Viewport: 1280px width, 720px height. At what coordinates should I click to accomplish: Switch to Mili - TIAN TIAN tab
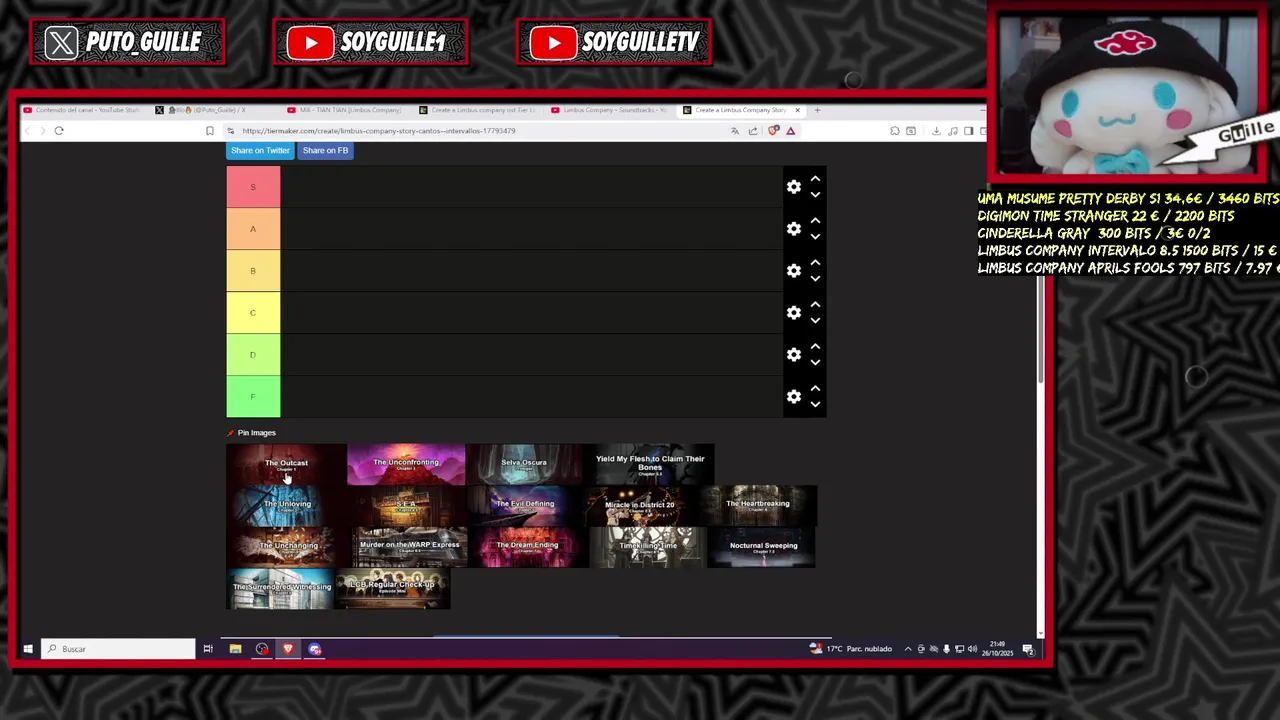pyautogui.click(x=345, y=110)
